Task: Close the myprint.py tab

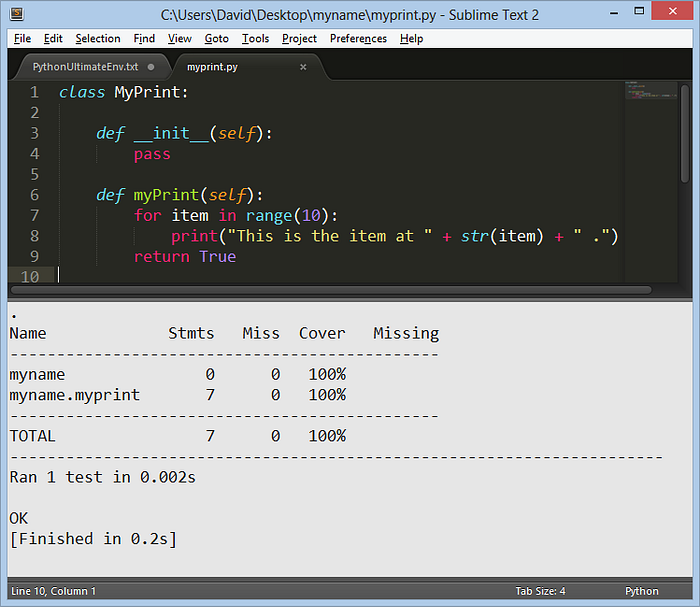Action: click(303, 67)
